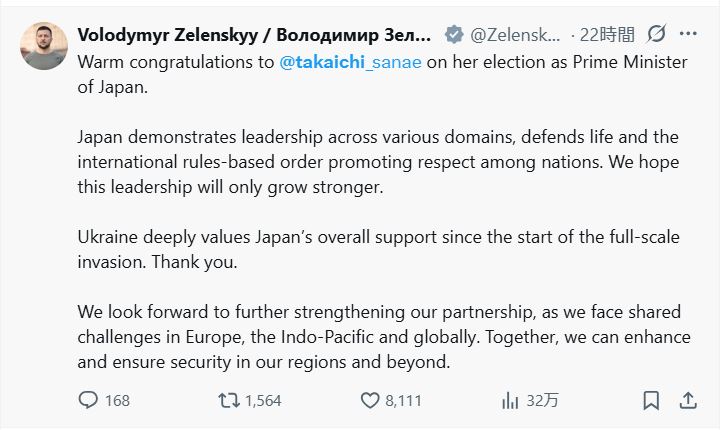Click the 22時間 post timestamp
This screenshot has height=430, width=722.
605,34
